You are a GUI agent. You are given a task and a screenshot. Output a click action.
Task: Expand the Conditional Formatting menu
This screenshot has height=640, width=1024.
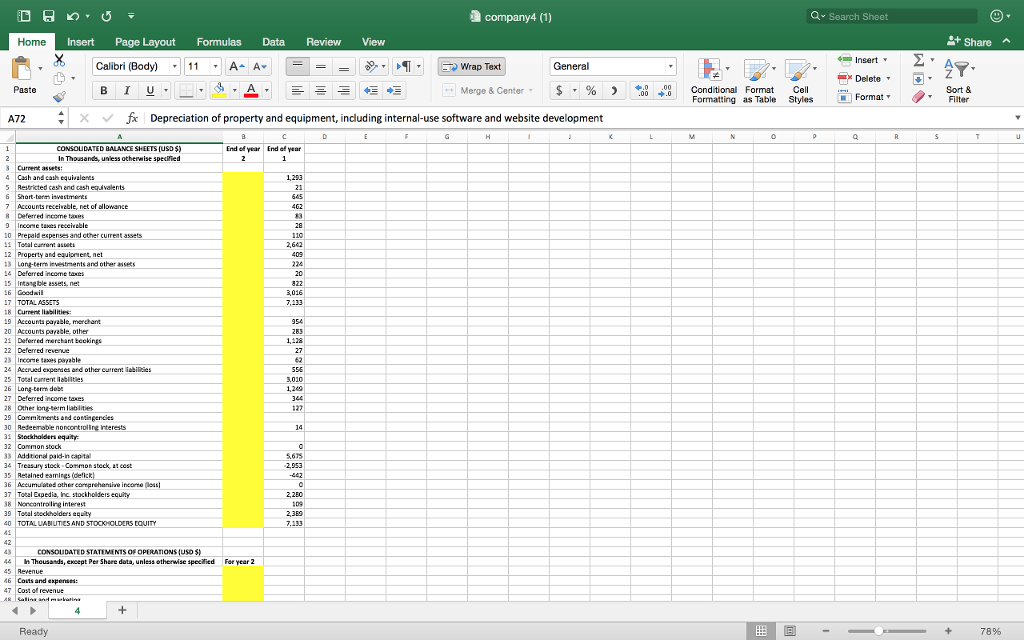pos(728,69)
